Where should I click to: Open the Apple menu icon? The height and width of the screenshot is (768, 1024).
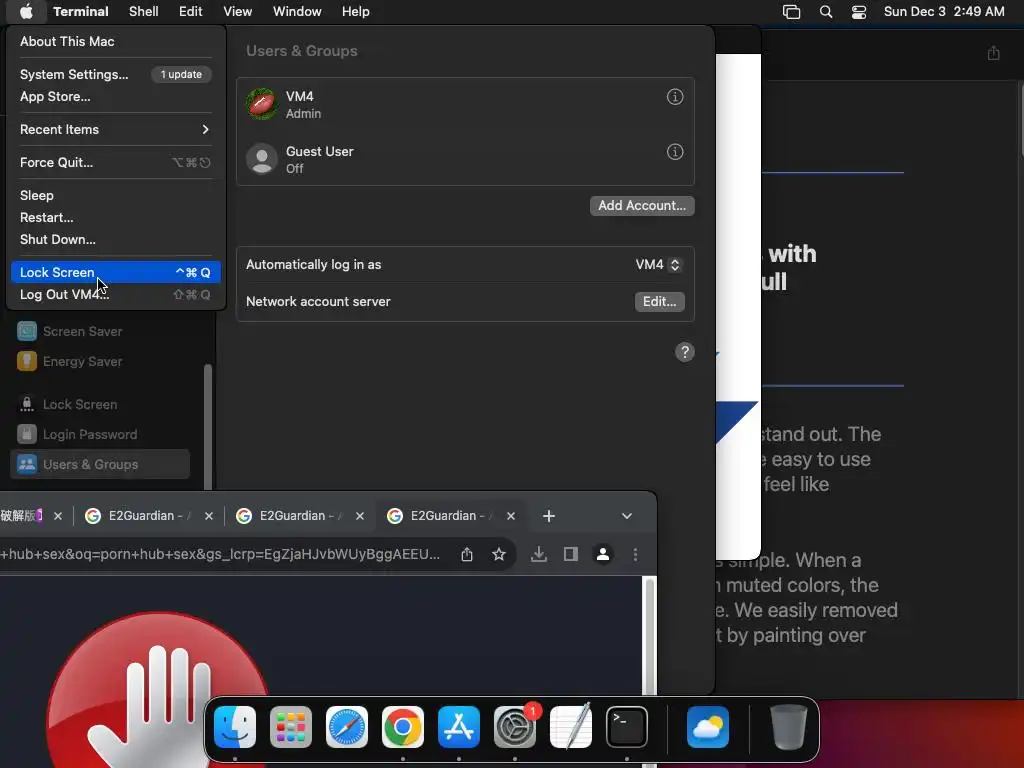coord(26,11)
